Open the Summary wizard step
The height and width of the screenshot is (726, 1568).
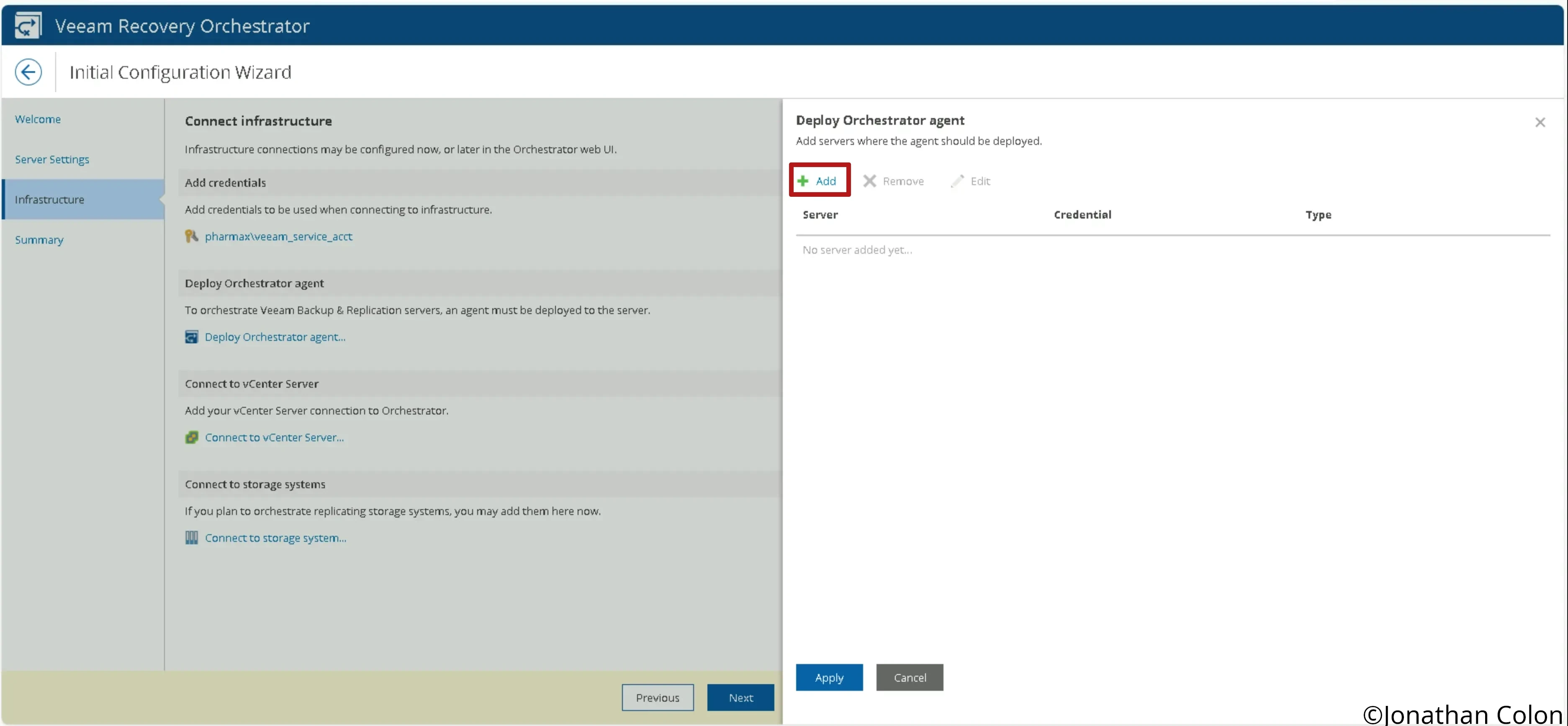tap(39, 240)
